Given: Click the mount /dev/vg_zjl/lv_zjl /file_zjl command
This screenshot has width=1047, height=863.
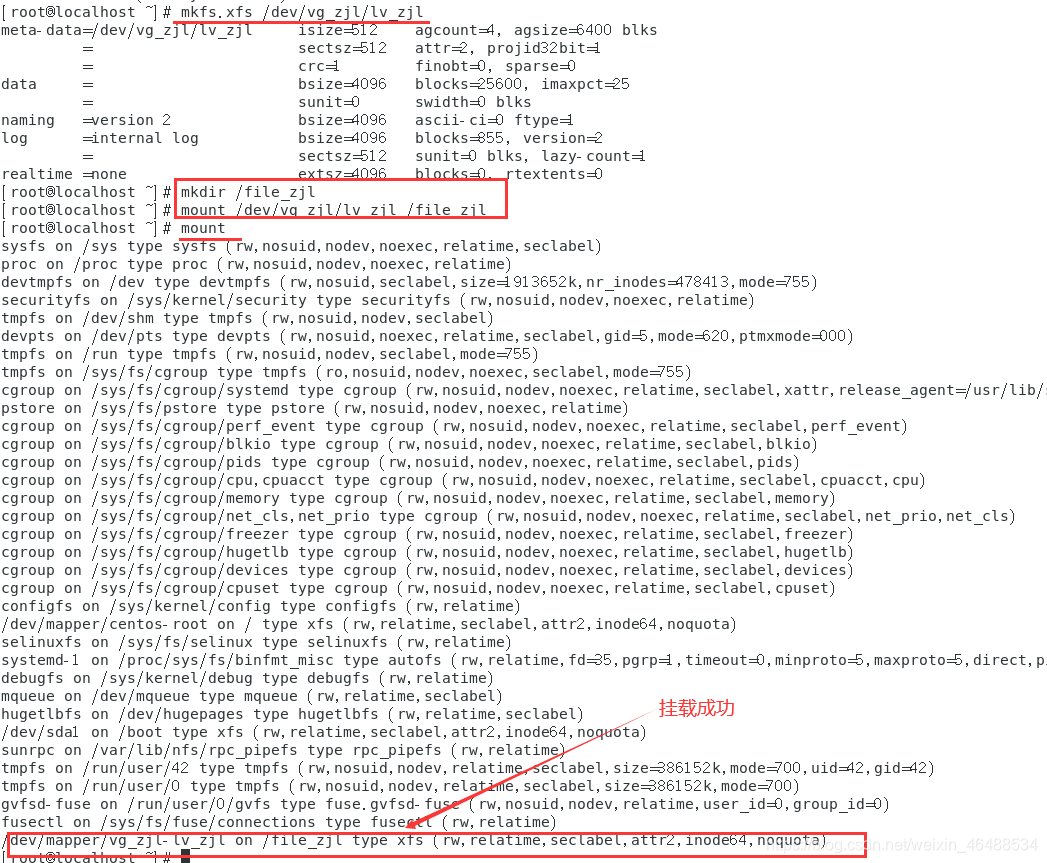Looking at the screenshot, I should pyautogui.click(x=333, y=210).
